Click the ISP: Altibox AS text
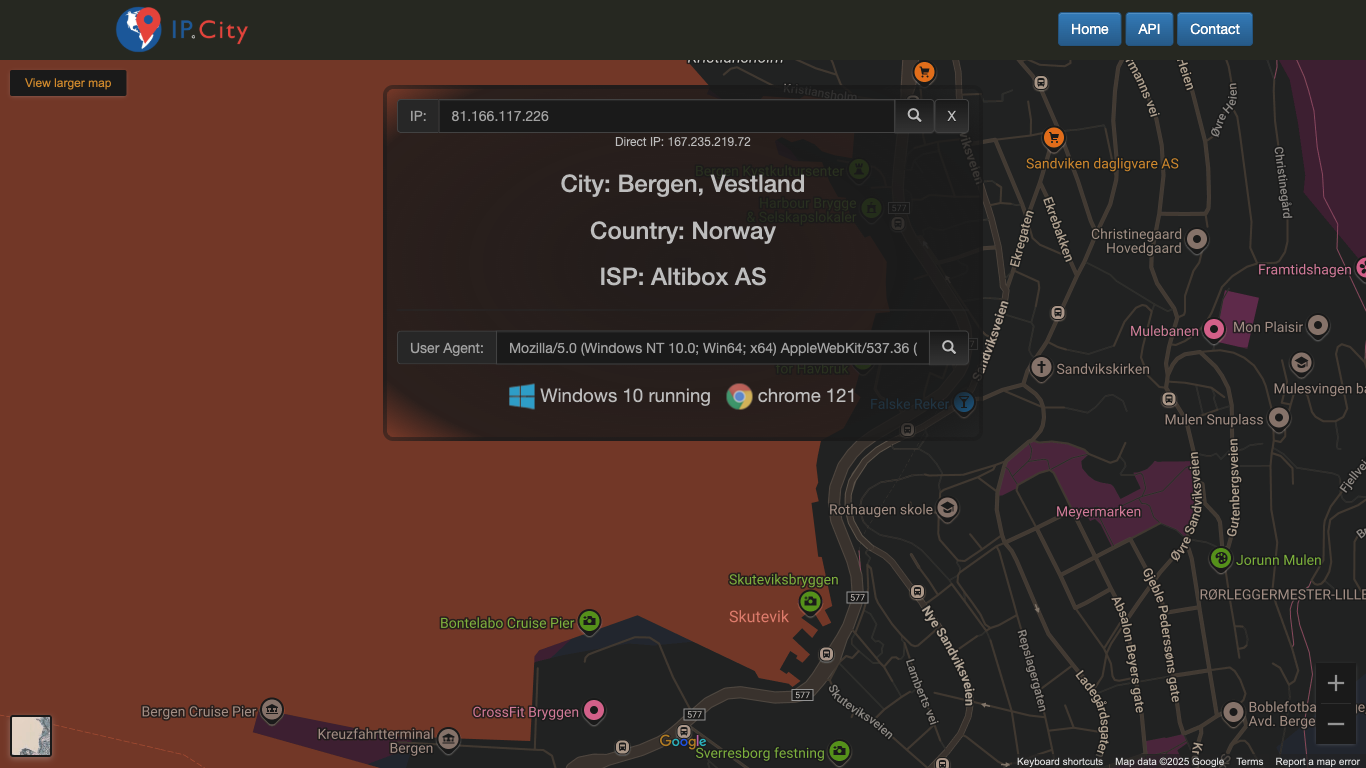 tap(683, 277)
